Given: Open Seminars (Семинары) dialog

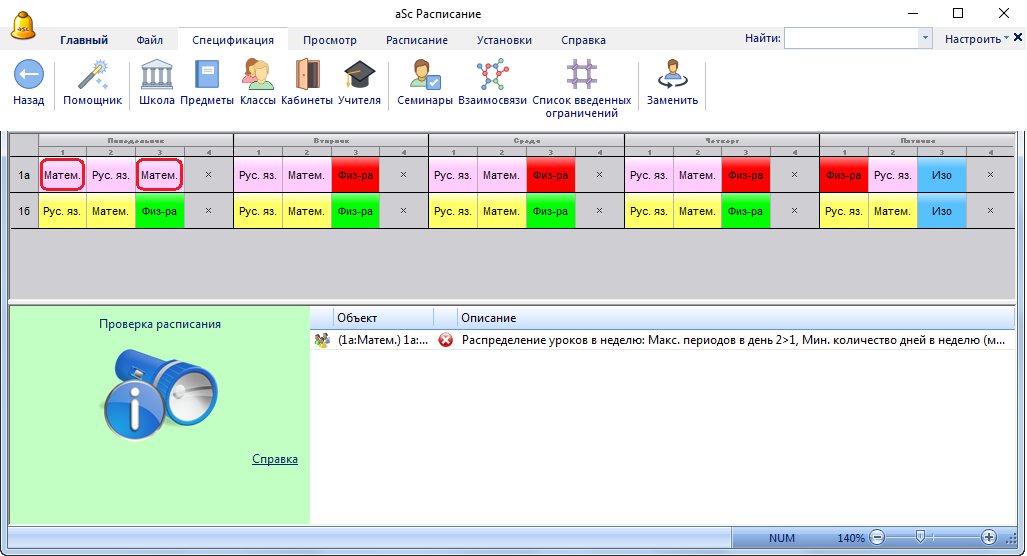Looking at the screenshot, I should click(424, 76).
